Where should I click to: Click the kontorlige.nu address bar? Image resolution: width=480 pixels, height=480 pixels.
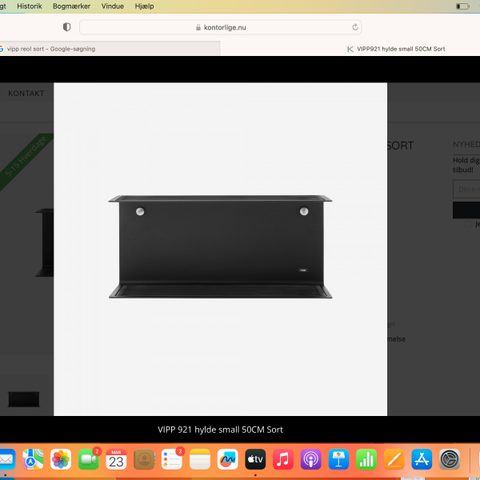click(221, 27)
